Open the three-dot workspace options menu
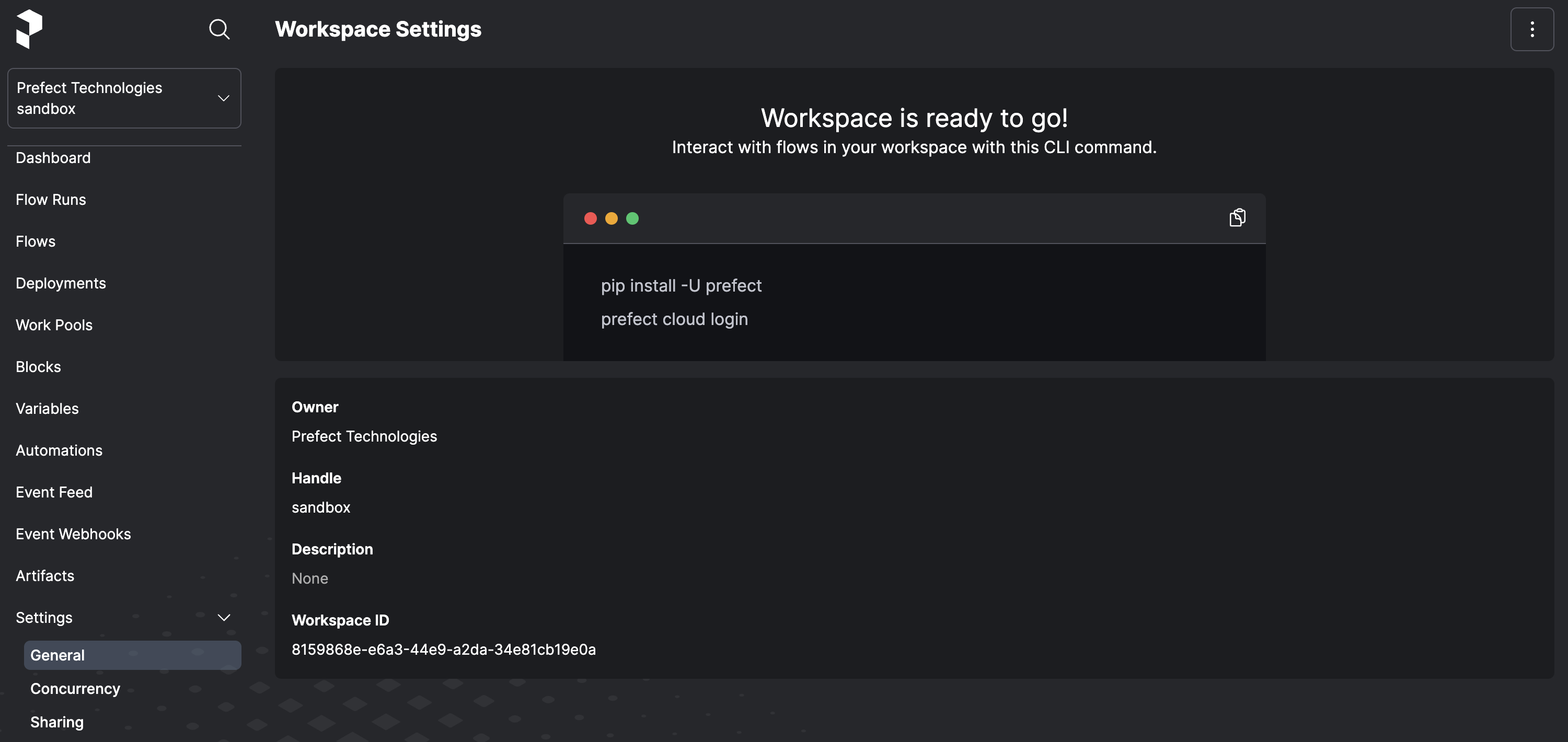The width and height of the screenshot is (1568, 742). [x=1531, y=29]
